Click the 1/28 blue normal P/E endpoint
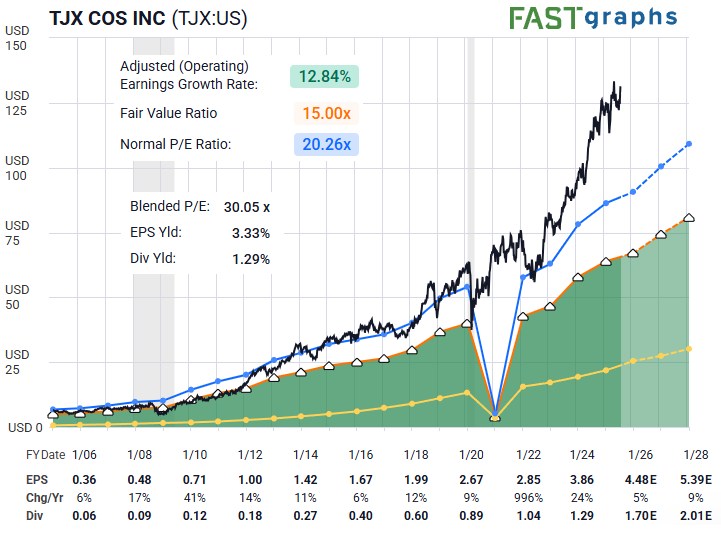The image size is (721, 536). point(689,144)
